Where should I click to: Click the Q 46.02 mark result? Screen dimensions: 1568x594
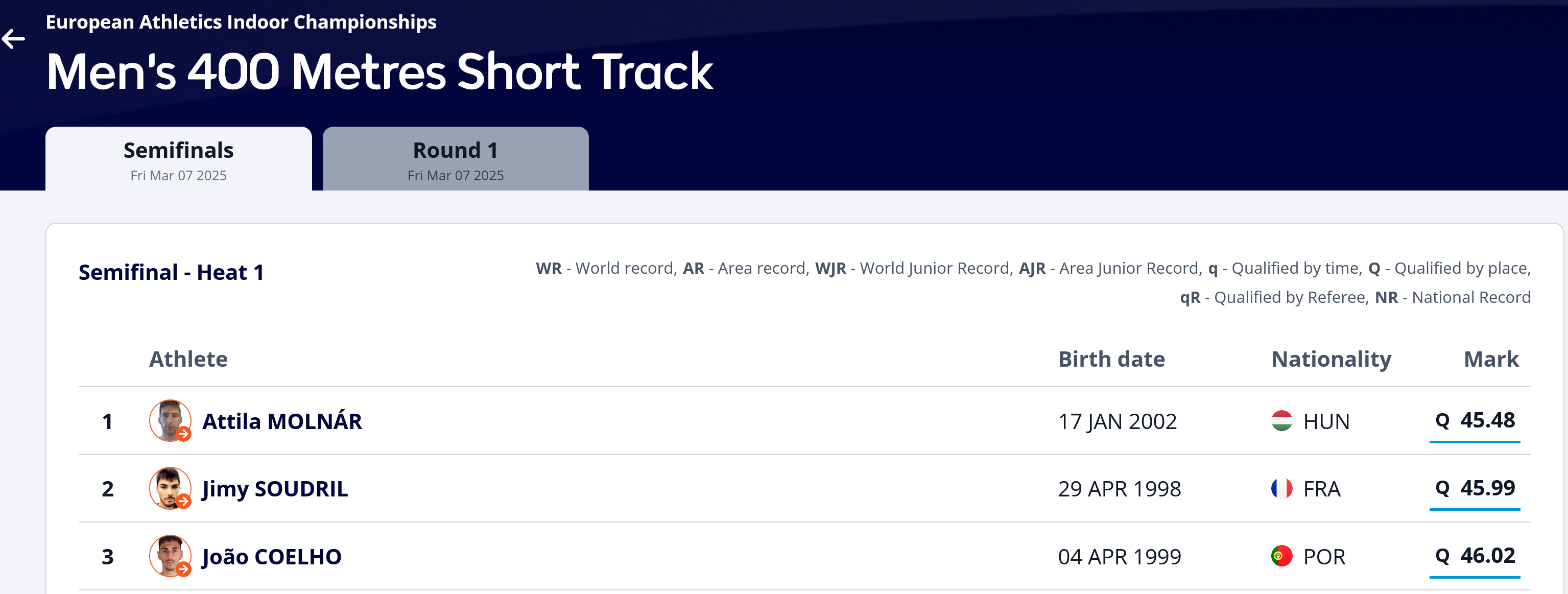[x=1474, y=556]
